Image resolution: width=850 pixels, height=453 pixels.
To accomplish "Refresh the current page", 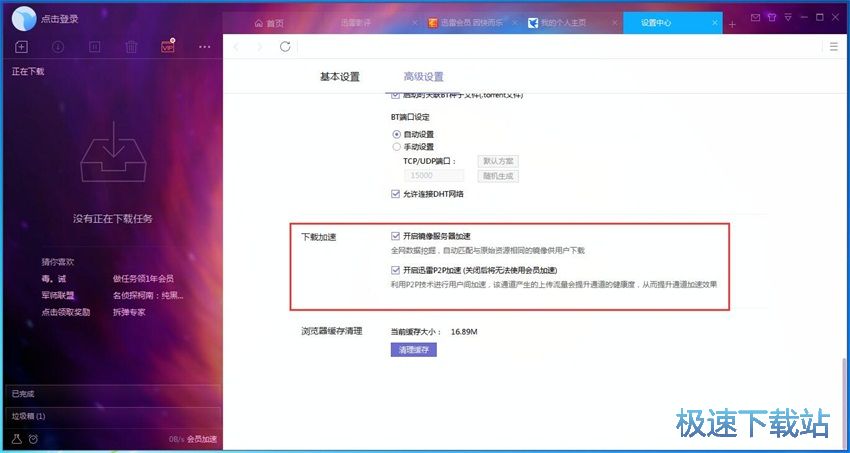I will click(x=285, y=47).
